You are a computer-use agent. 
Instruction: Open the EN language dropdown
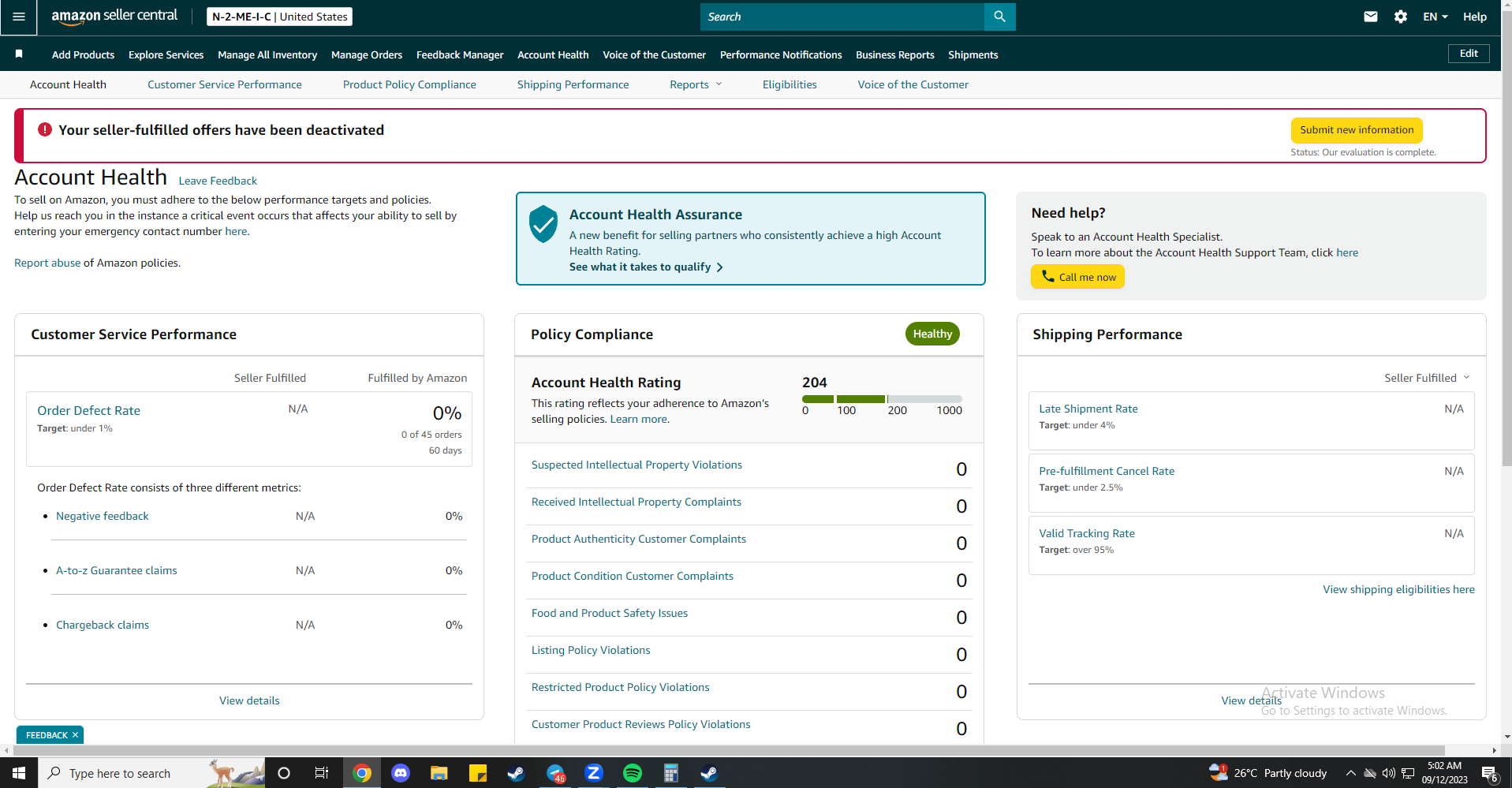(x=1435, y=17)
